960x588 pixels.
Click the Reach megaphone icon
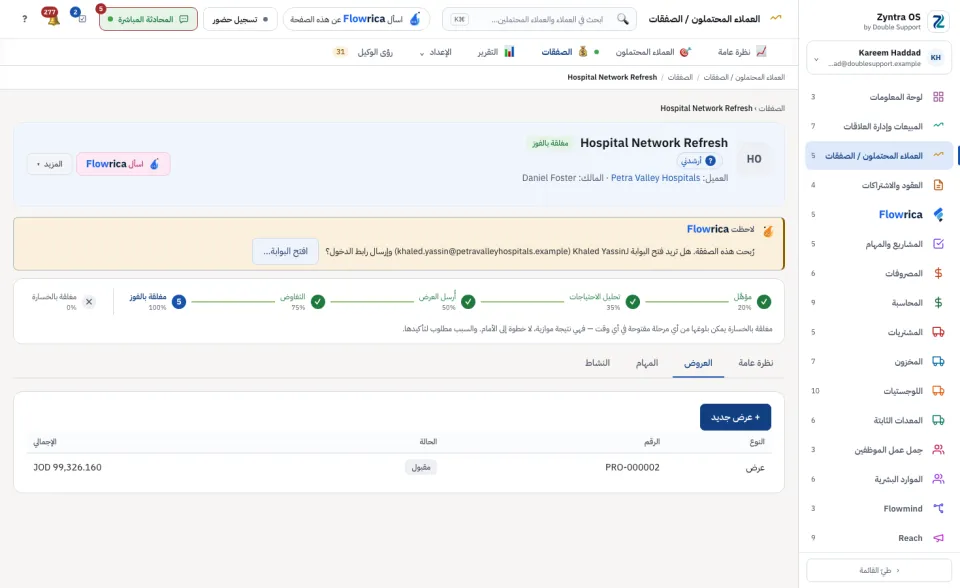(x=938, y=538)
